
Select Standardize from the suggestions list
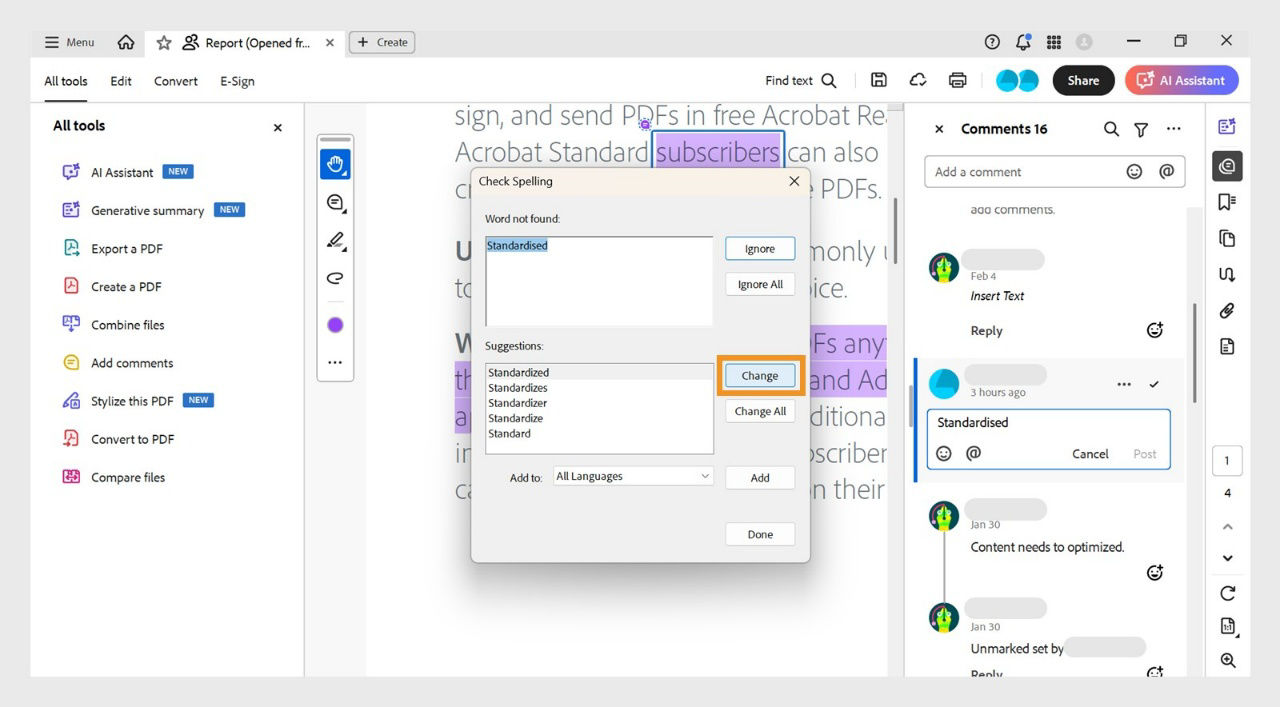tap(516, 418)
